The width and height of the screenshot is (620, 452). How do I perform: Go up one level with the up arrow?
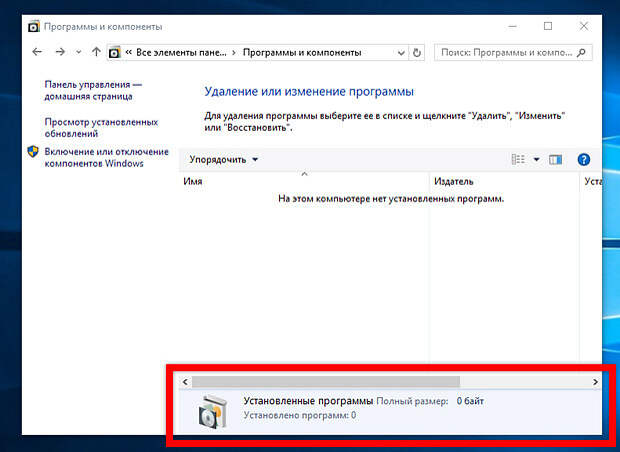point(96,52)
